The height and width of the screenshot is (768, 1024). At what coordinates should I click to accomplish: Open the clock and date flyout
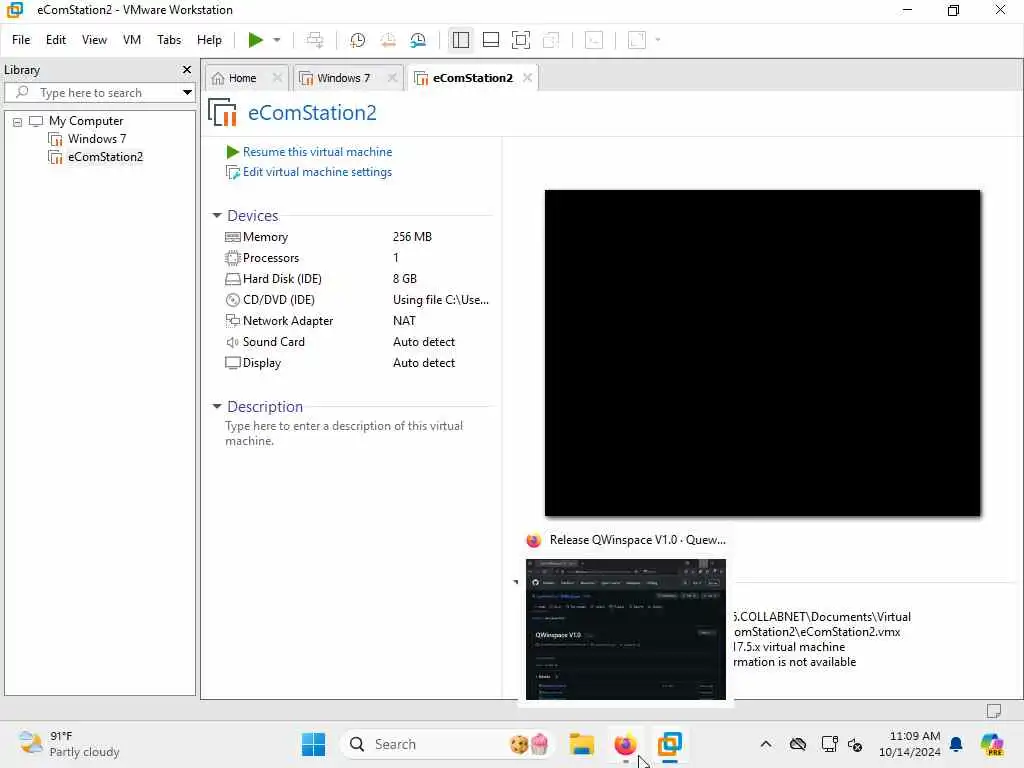(910, 744)
